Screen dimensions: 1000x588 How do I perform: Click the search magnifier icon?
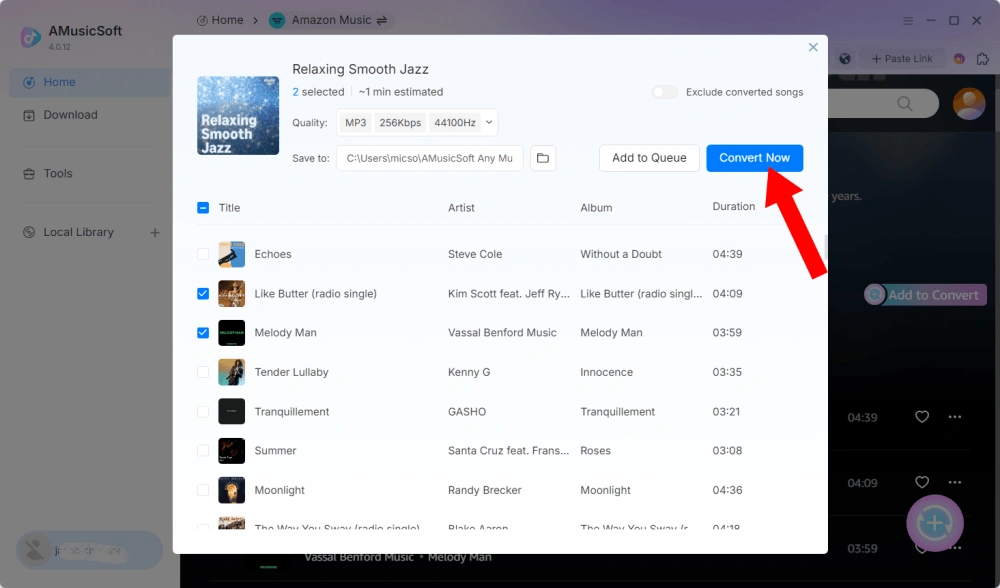pyautogui.click(x=904, y=103)
